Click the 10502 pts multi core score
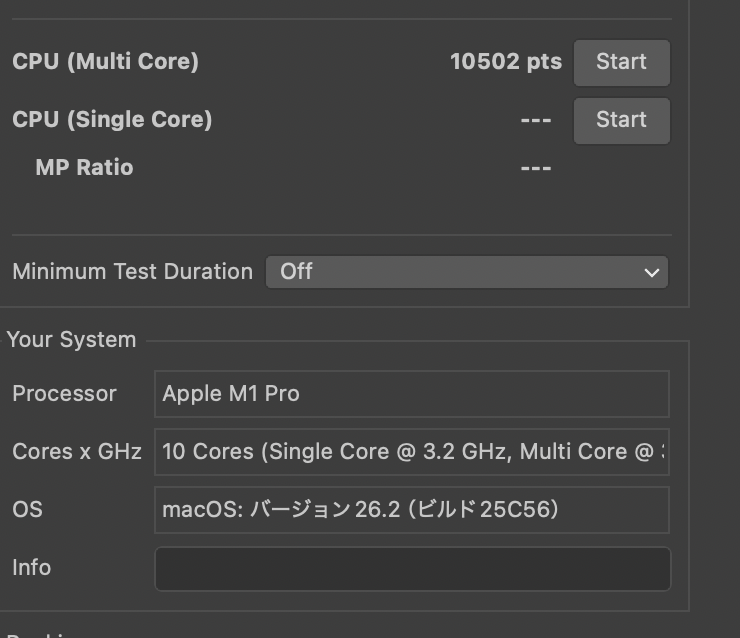The width and height of the screenshot is (740, 638). [x=506, y=62]
